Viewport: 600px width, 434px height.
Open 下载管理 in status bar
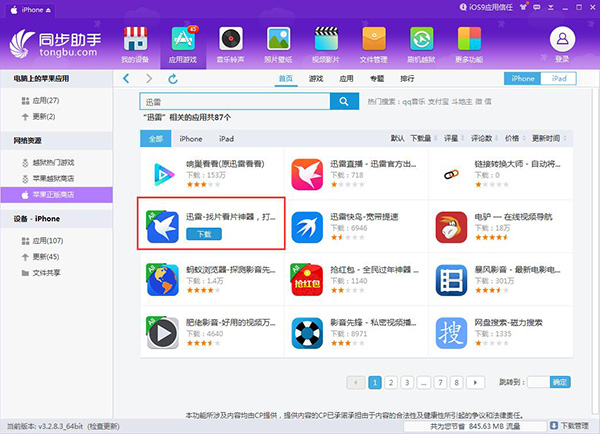pyautogui.click(x=569, y=426)
